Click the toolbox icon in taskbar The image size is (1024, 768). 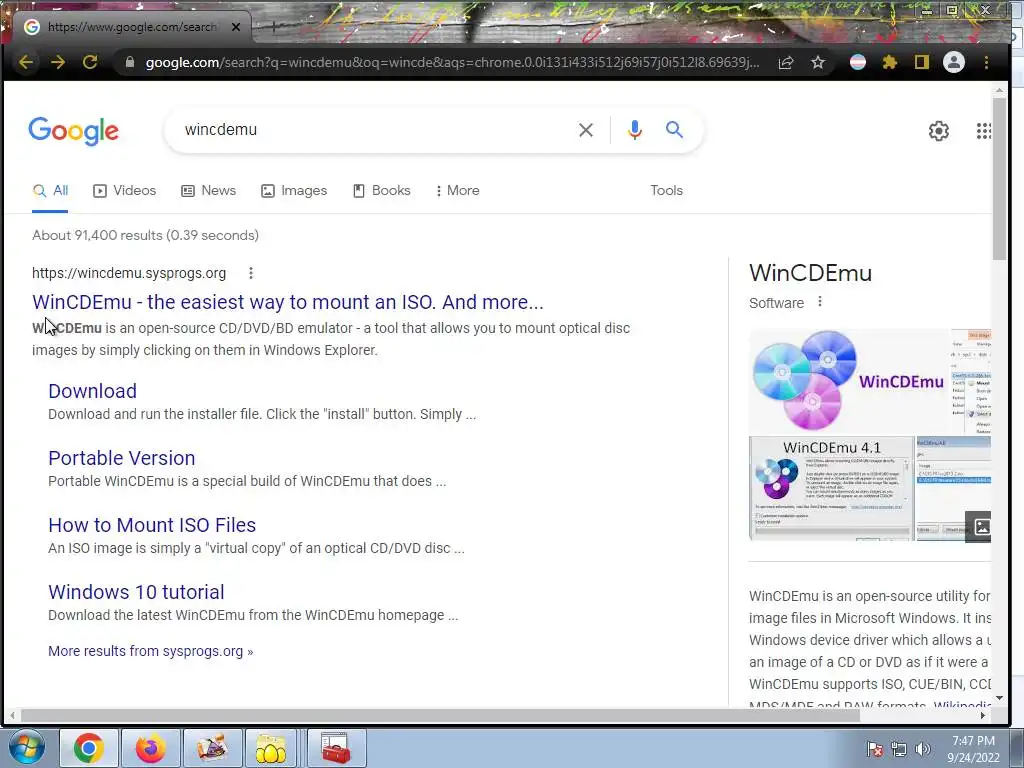[336, 748]
